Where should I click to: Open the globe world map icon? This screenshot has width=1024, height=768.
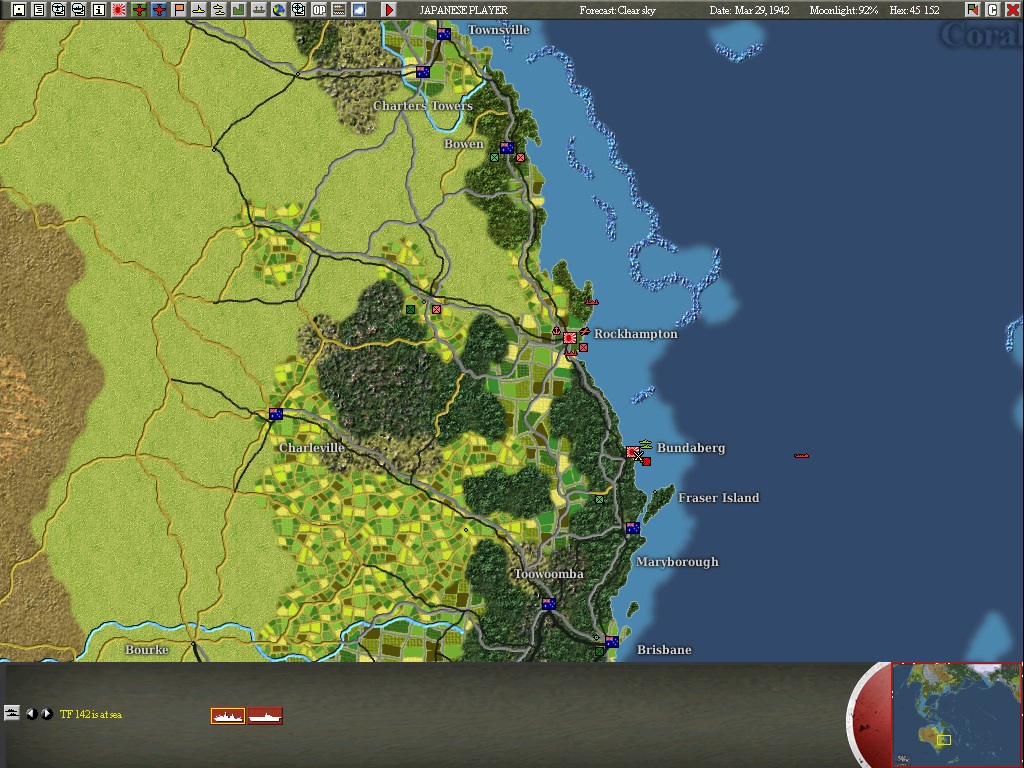pos(279,9)
